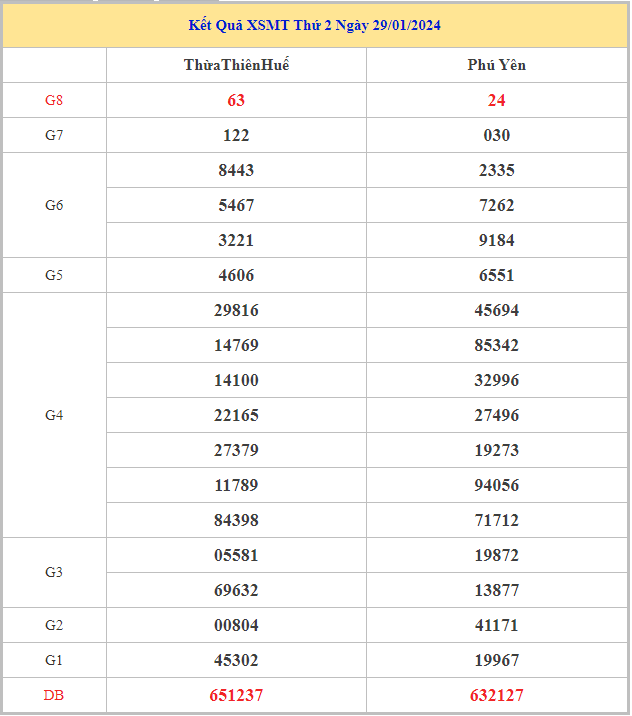This screenshot has width=632, height=716.
Task: Click the G2 number 00804
Action: click(x=236, y=625)
